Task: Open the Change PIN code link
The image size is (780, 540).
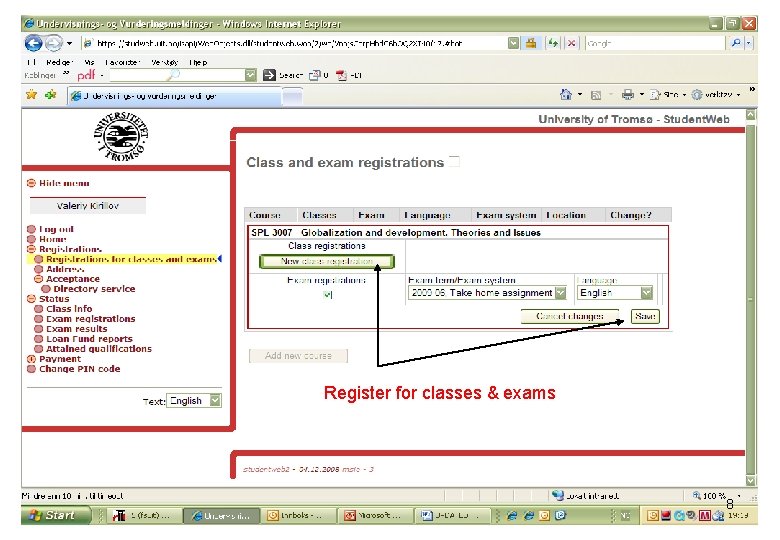Action: coord(80,369)
